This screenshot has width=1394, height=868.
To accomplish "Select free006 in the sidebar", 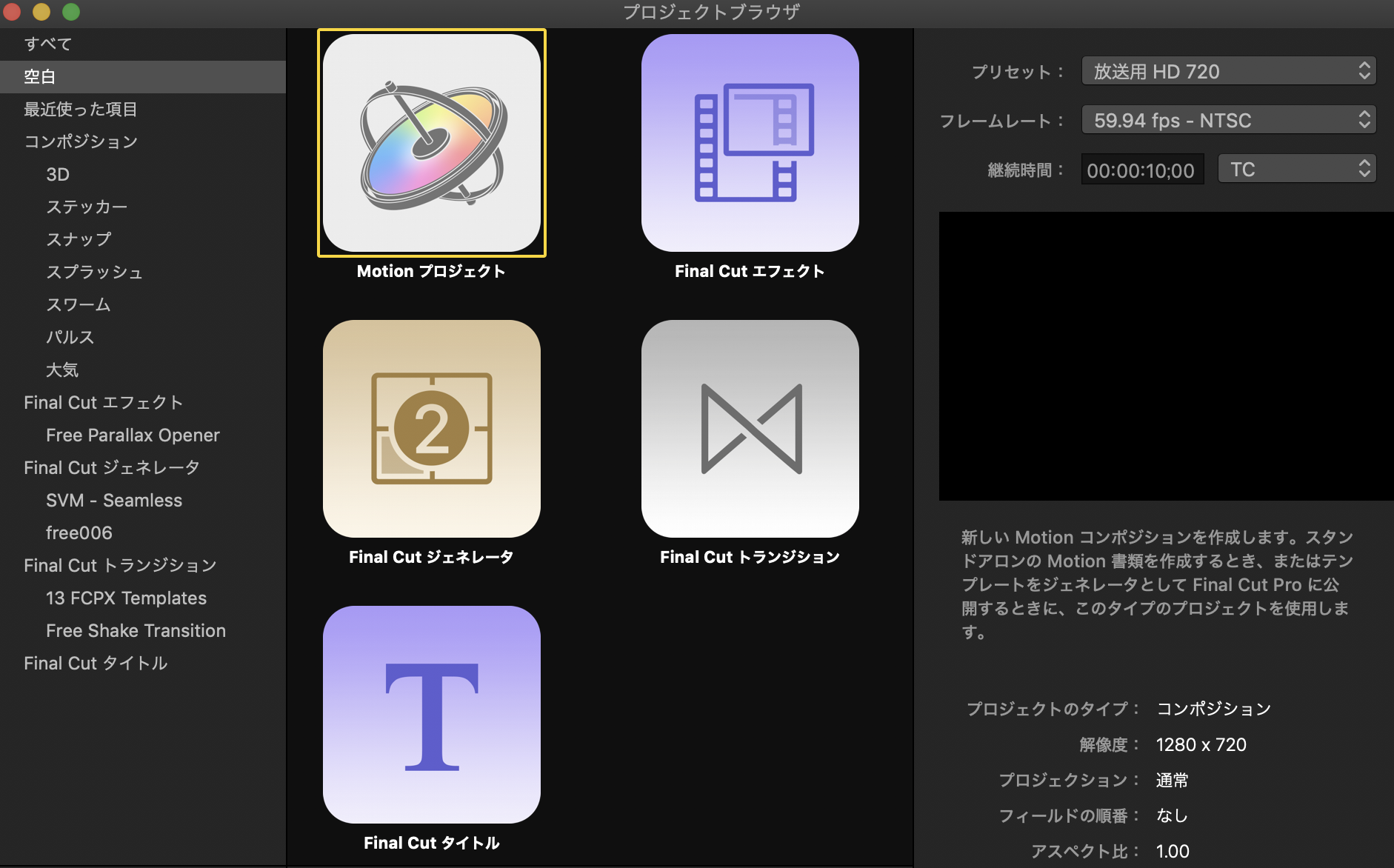I will click(x=143, y=533).
